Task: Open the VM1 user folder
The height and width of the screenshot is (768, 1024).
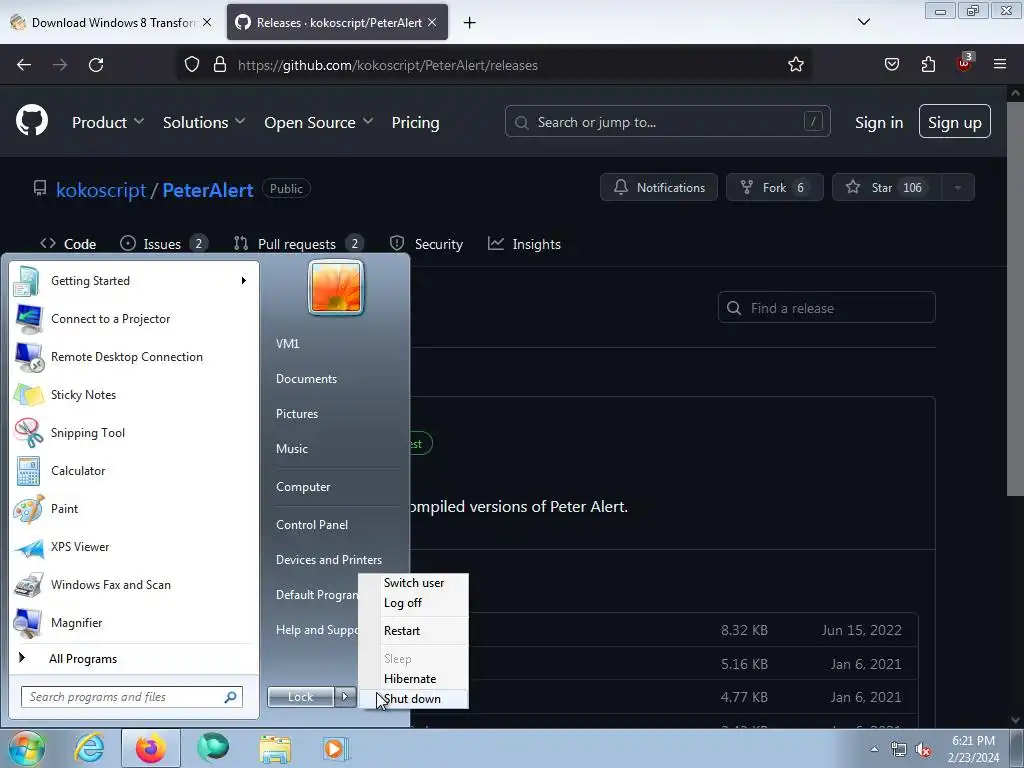Action: click(287, 344)
